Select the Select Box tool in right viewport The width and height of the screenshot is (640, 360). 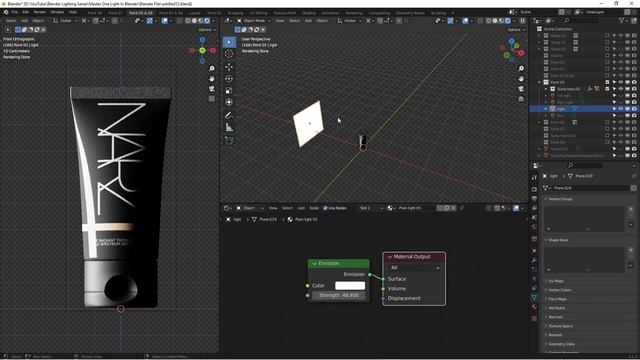pyautogui.click(x=229, y=42)
